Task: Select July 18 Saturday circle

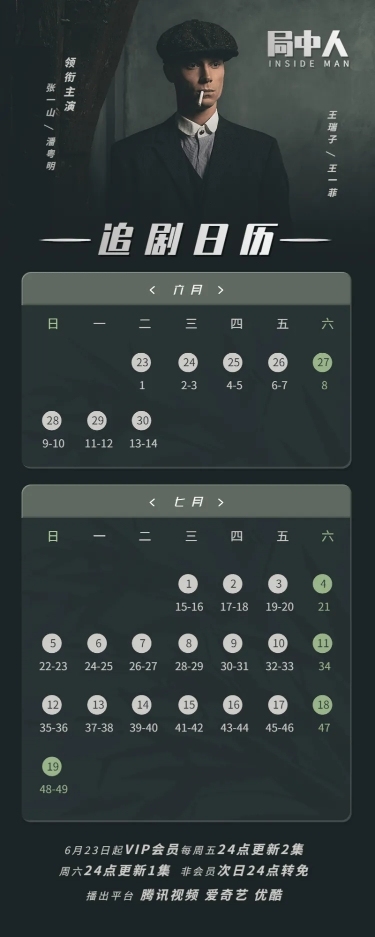Action: [x=323, y=705]
